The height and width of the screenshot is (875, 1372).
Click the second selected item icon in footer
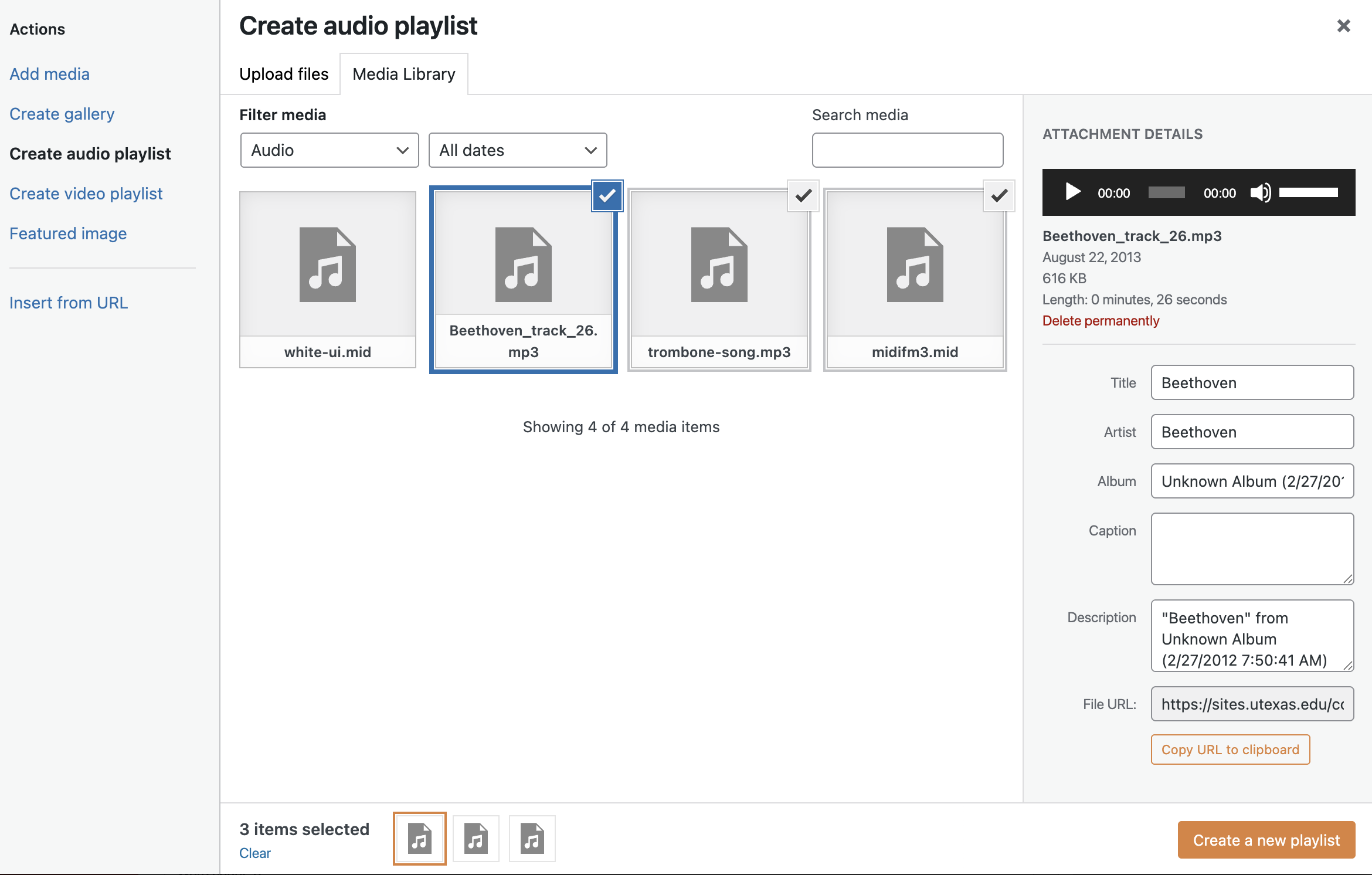click(x=475, y=838)
